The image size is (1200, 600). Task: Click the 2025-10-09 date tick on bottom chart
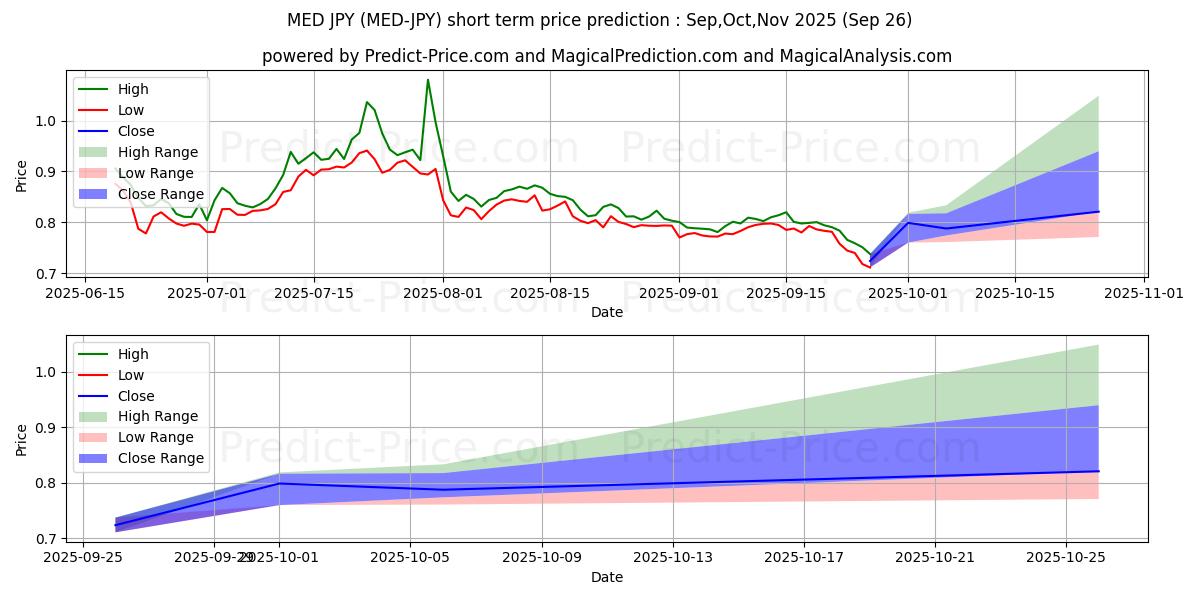pos(542,558)
